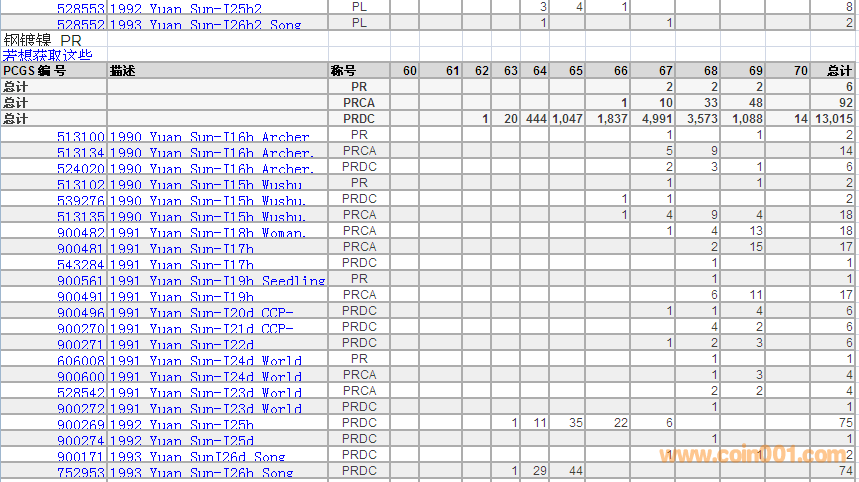The height and width of the screenshot is (482, 859).
Task: Open PCGS number 900269 link
Action: tap(80, 425)
